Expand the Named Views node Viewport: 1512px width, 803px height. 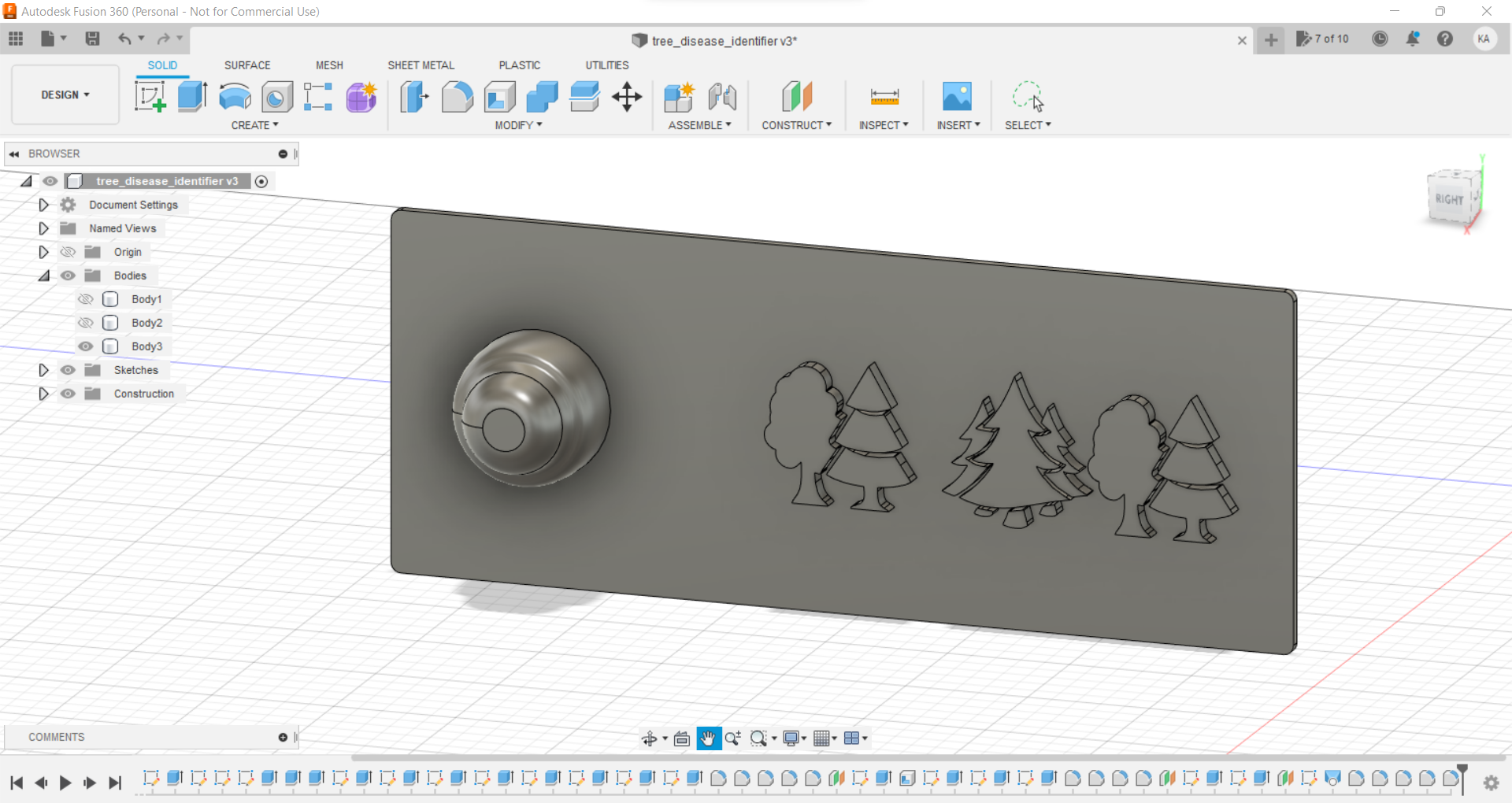43,228
